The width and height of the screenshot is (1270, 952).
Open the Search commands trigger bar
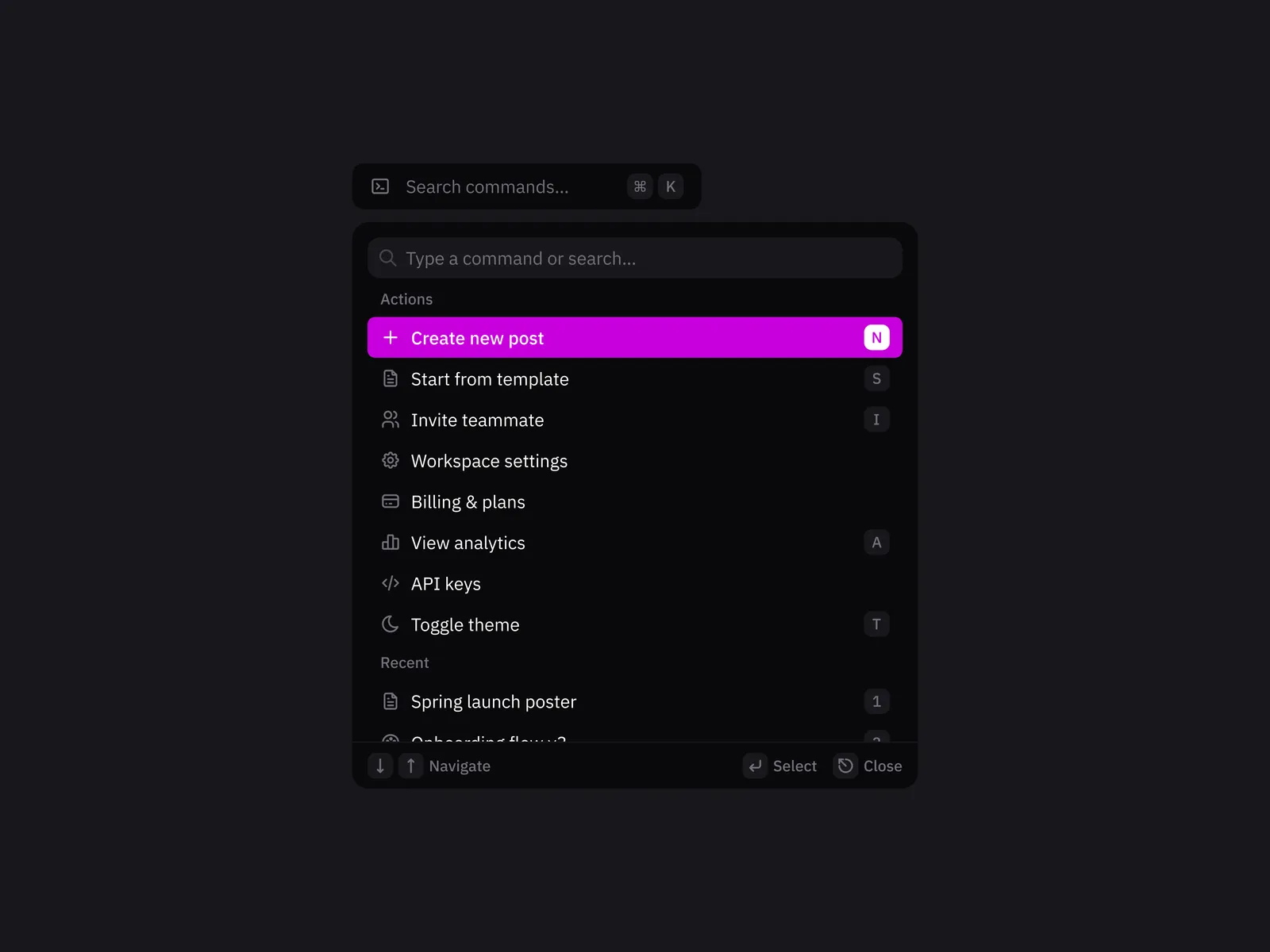[x=527, y=186]
